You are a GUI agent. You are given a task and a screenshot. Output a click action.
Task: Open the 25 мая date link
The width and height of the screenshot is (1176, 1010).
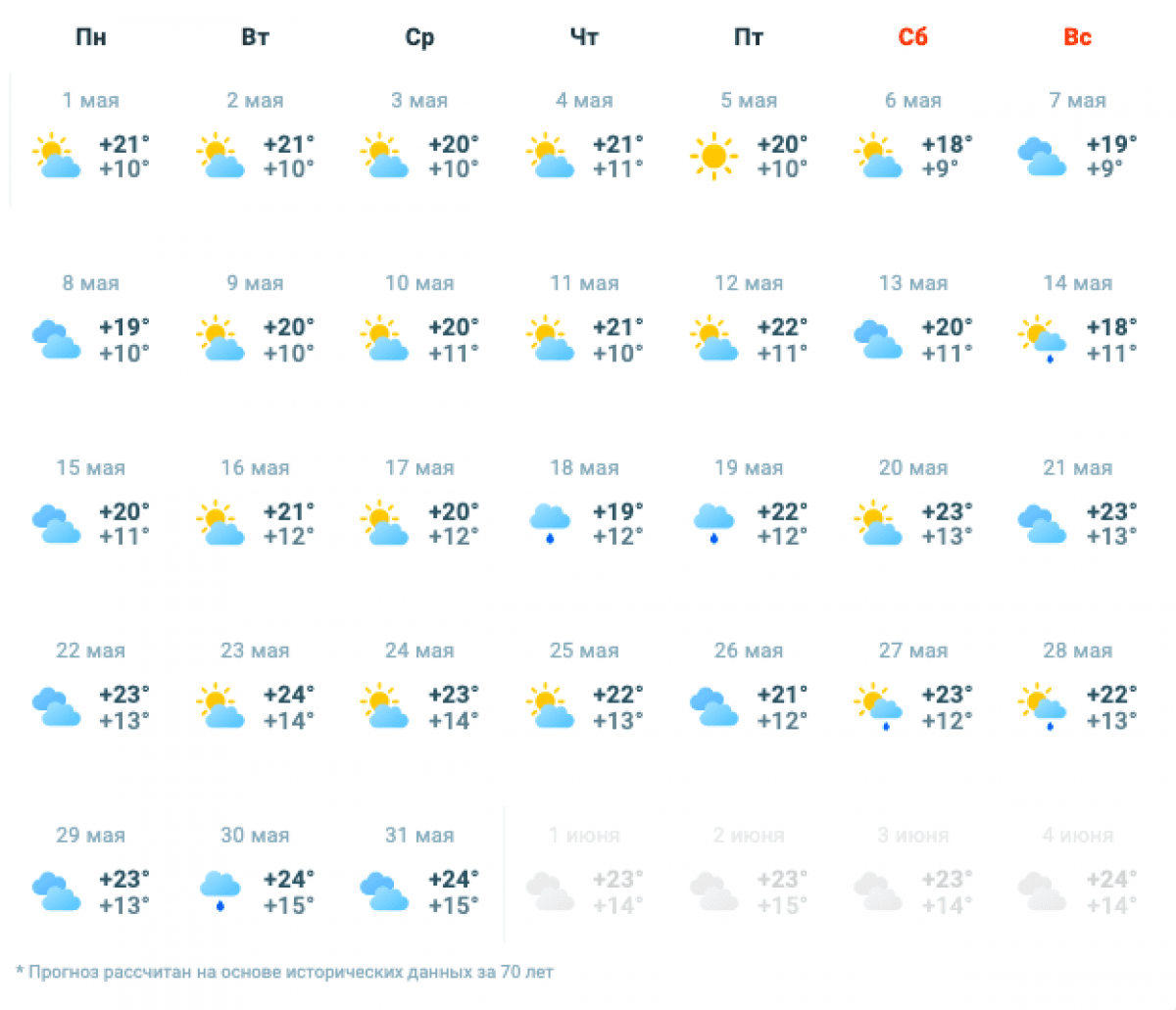[x=584, y=650]
